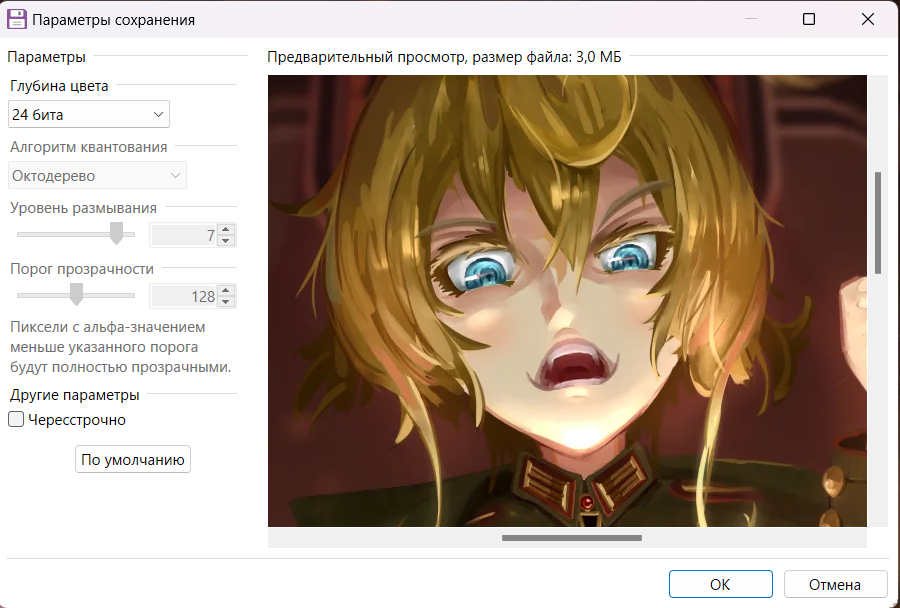
Task: Click the dithering level slider thumb
Action: click(x=117, y=234)
